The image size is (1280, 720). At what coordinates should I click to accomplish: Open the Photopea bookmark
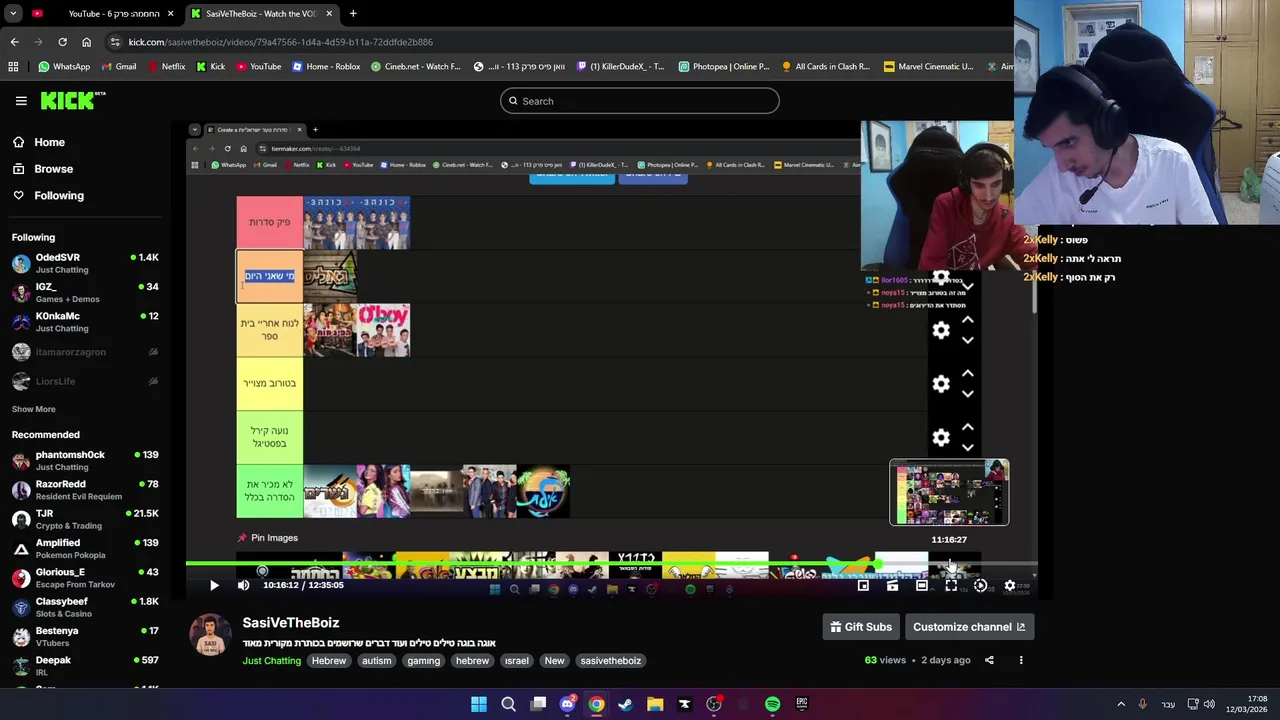pos(724,67)
